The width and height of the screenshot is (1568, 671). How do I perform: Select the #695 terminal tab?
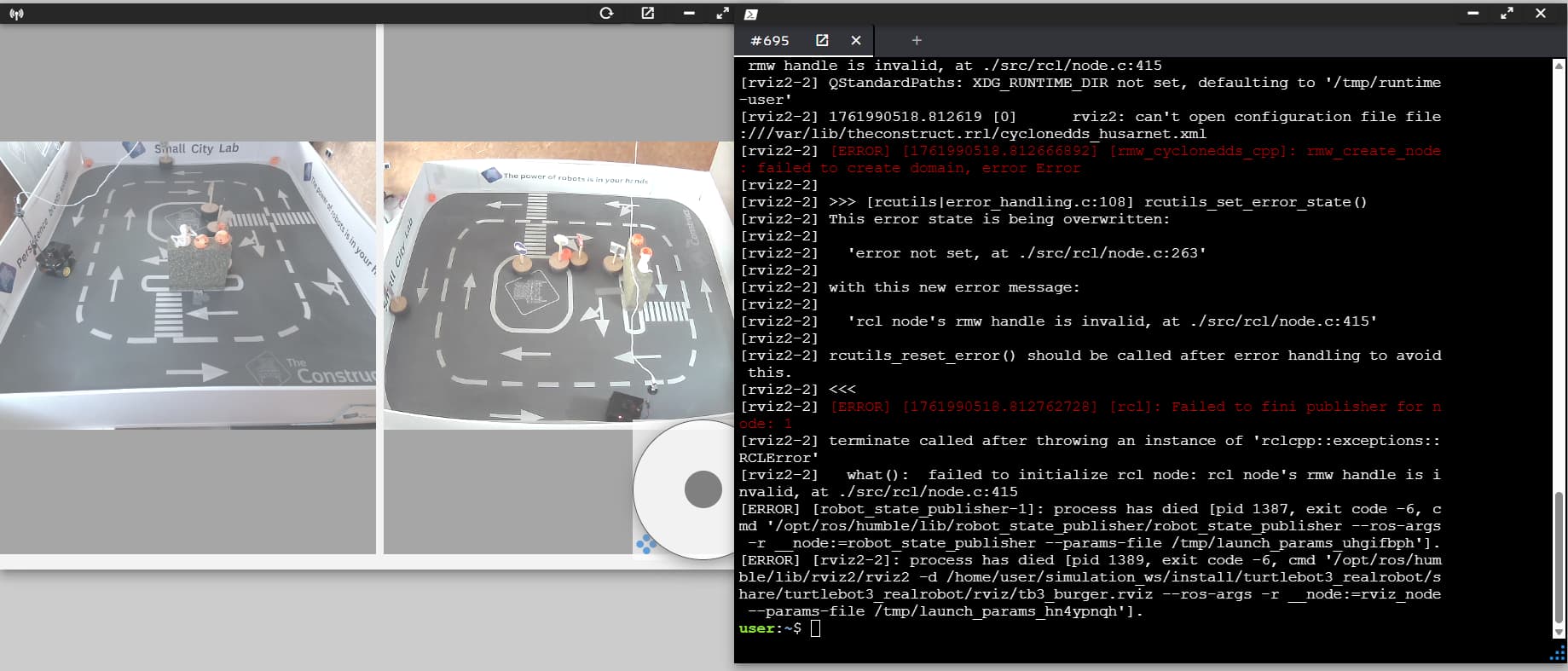[x=769, y=40]
